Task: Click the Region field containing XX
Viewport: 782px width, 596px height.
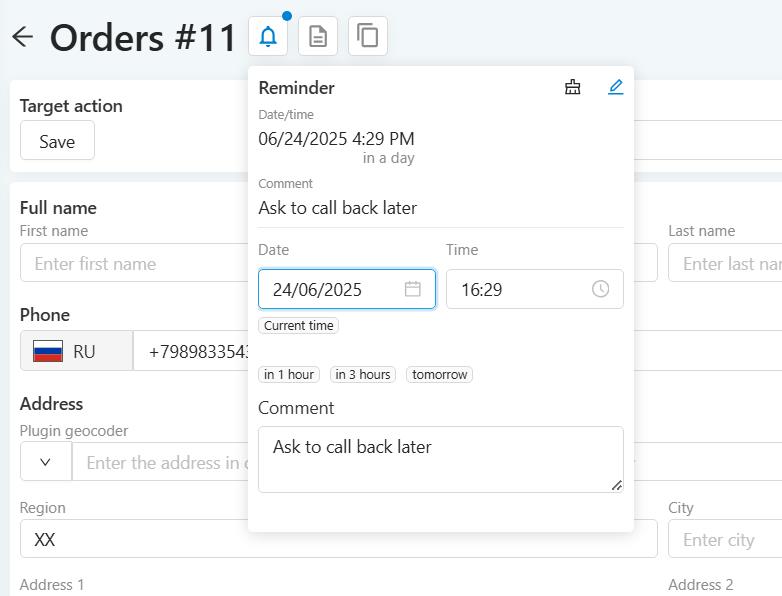Action: [x=339, y=539]
